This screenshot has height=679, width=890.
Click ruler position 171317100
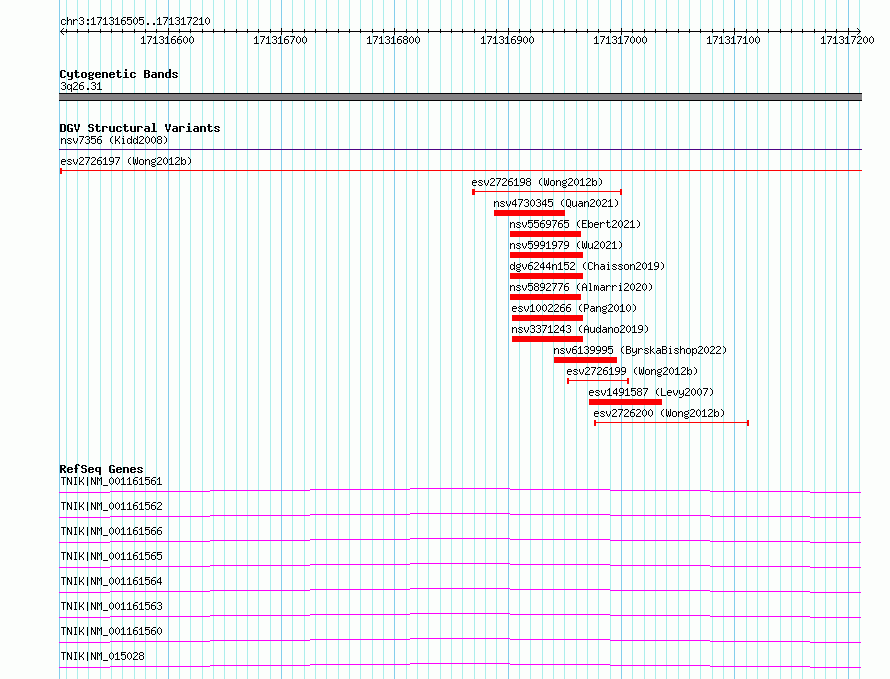tap(733, 40)
